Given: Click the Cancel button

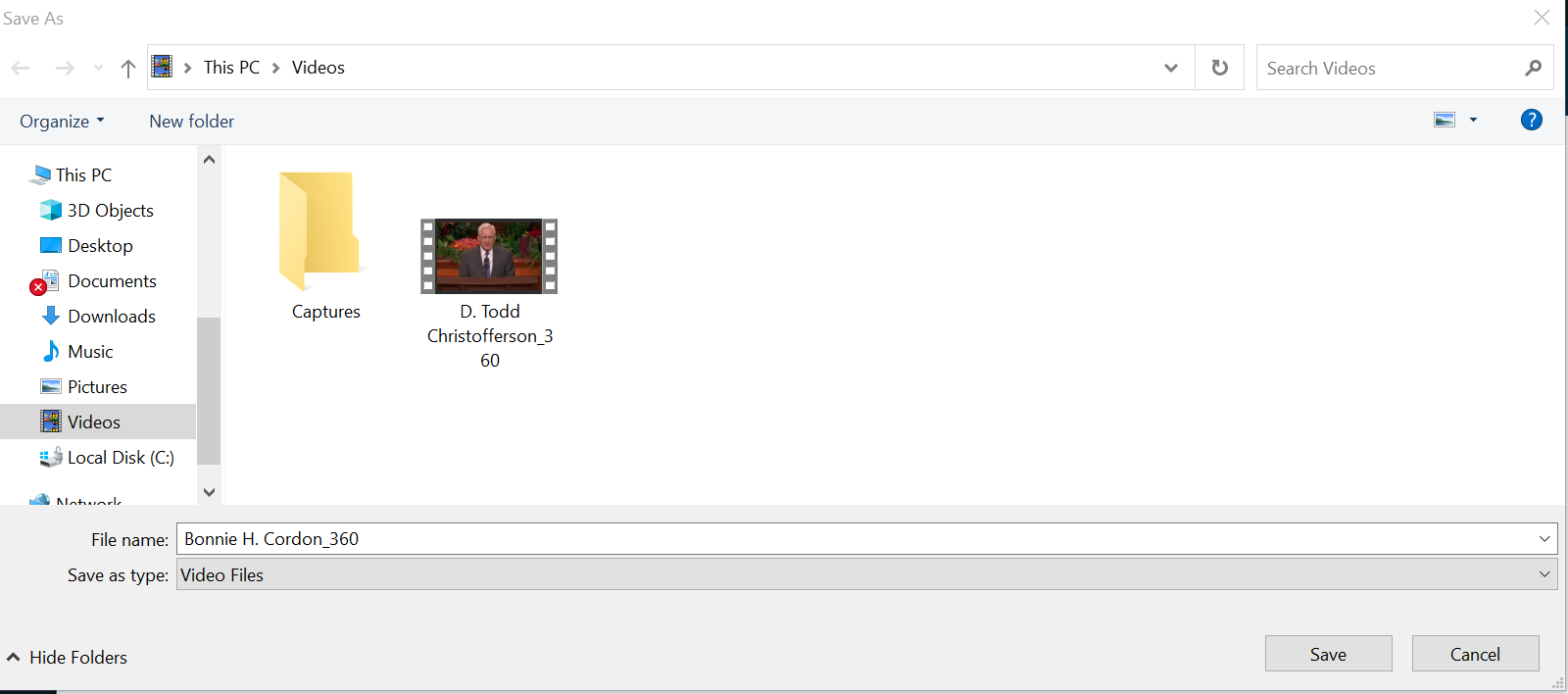Looking at the screenshot, I should [1475, 654].
